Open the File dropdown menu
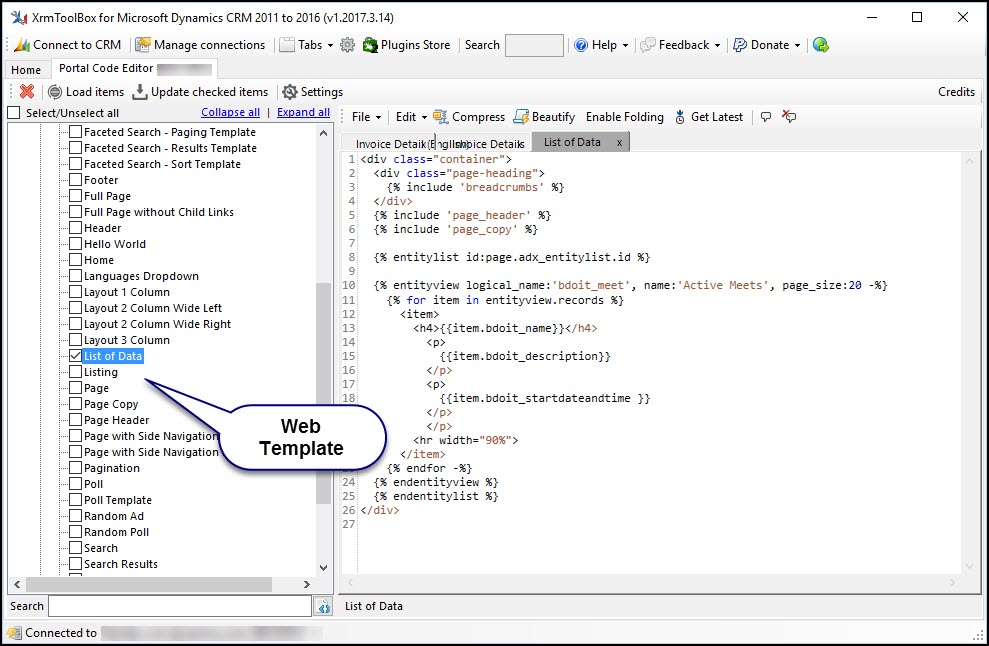The width and height of the screenshot is (989, 646). (363, 116)
